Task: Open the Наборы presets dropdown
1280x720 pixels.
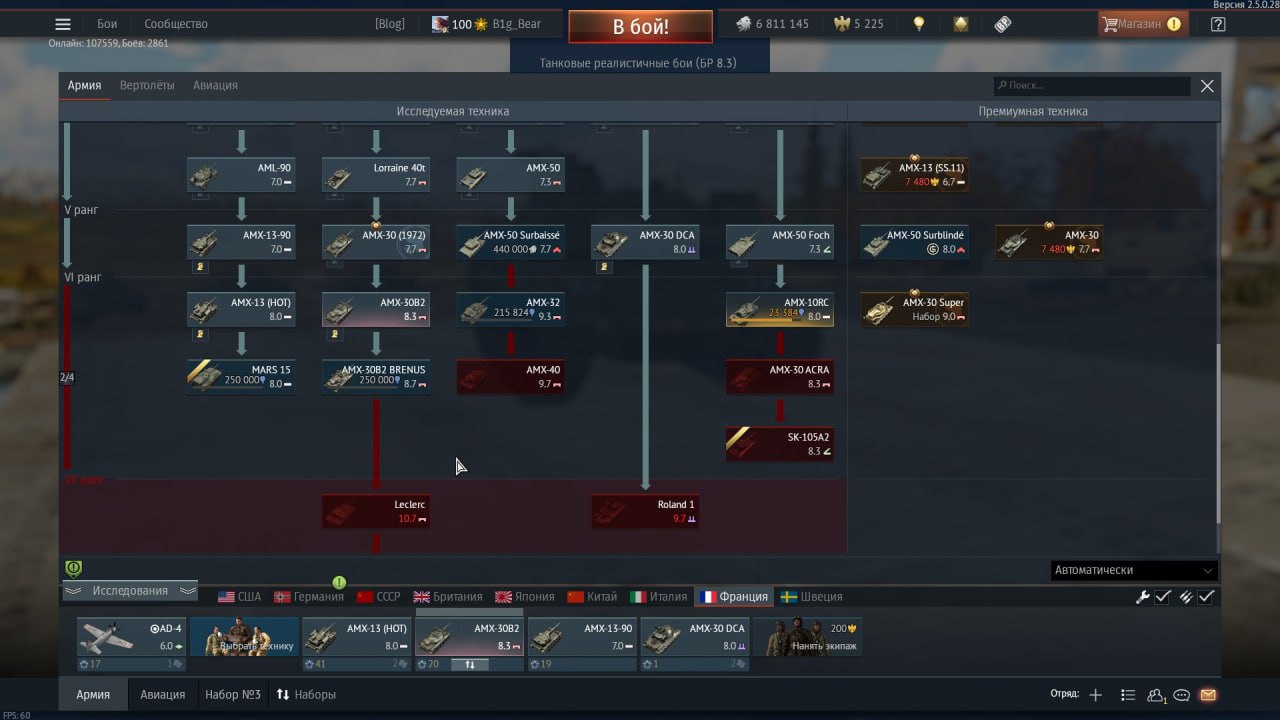Action: click(x=306, y=694)
